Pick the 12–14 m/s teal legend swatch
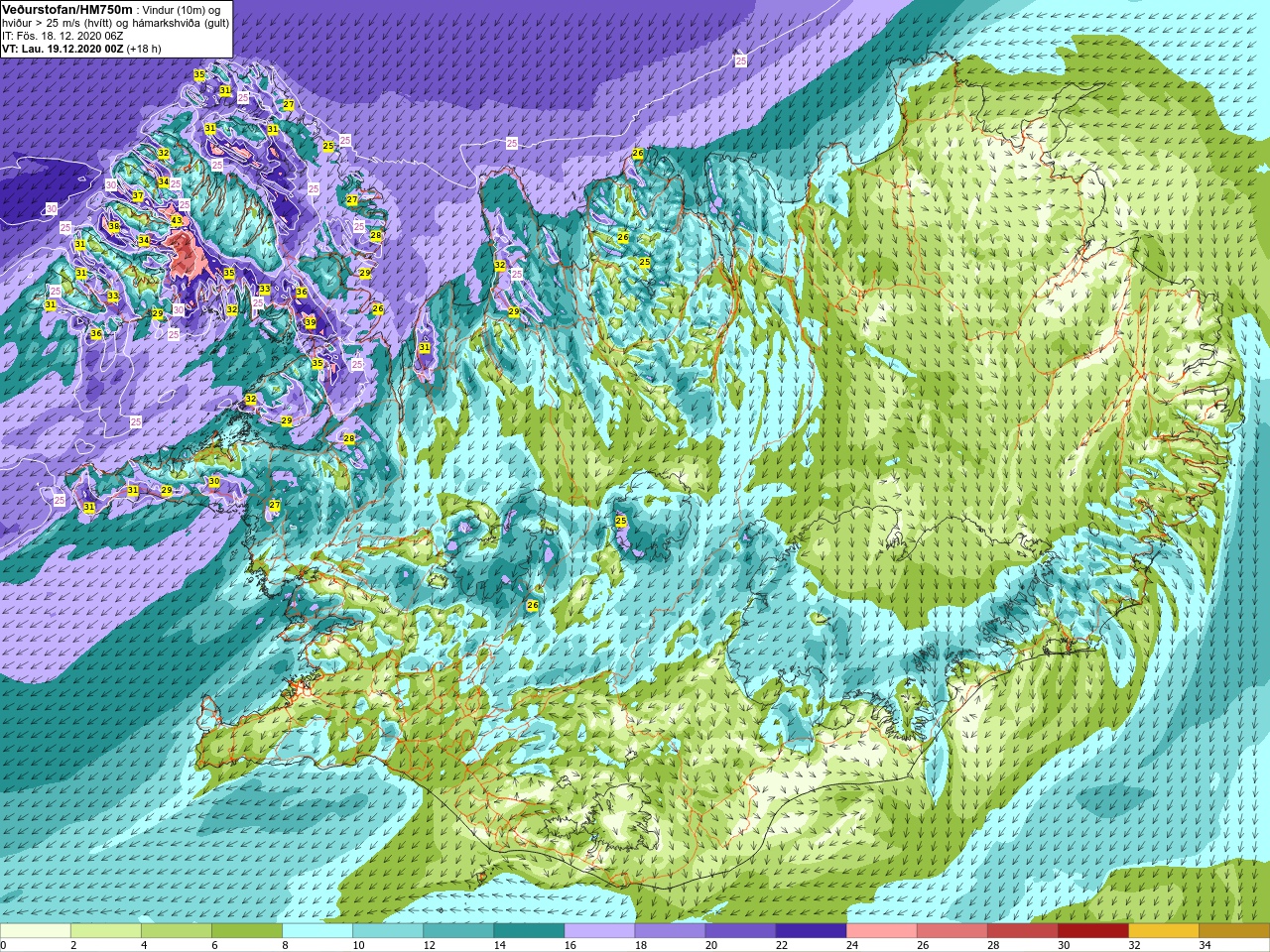Image resolution: width=1270 pixels, height=952 pixels. pyautogui.click(x=458, y=931)
